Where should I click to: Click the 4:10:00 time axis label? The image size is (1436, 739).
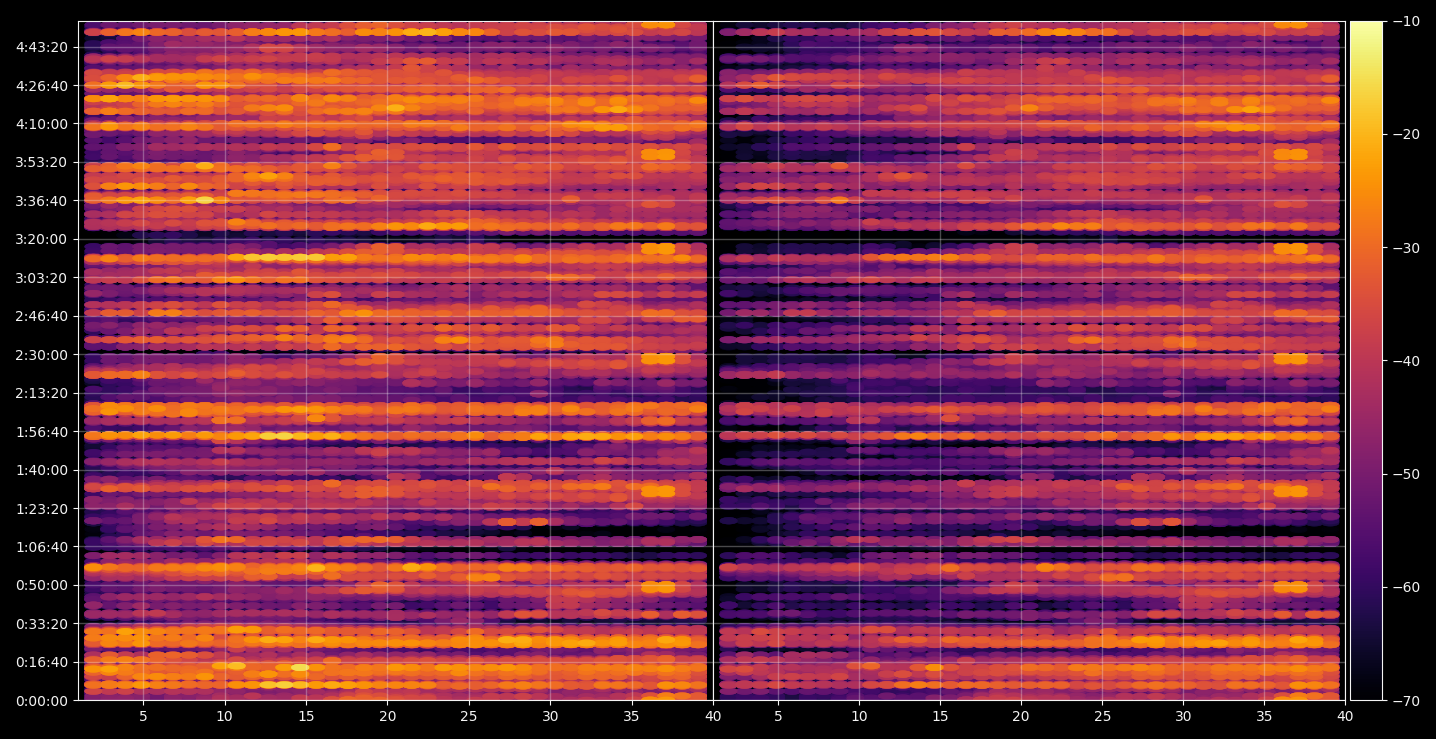click(42, 124)
